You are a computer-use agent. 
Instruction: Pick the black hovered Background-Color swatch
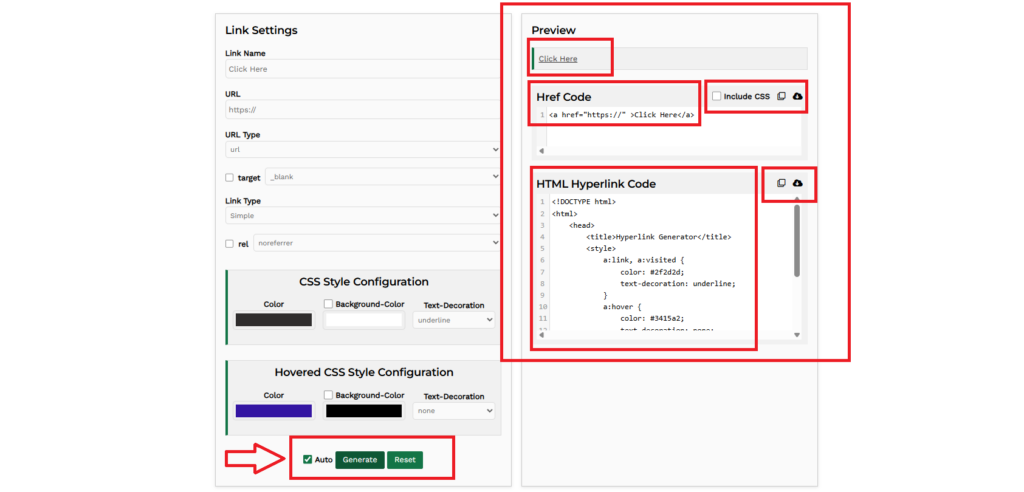click(x=364, y=411)
